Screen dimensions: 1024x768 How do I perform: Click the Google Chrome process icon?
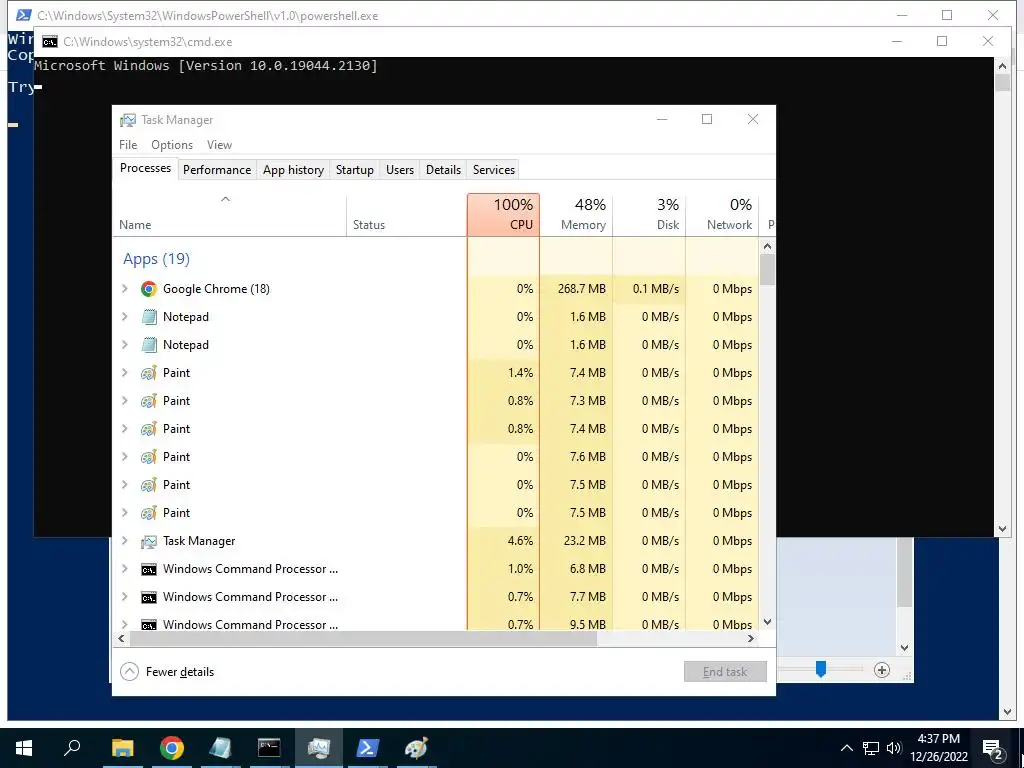pyautogui.click(x=149, y=289)
